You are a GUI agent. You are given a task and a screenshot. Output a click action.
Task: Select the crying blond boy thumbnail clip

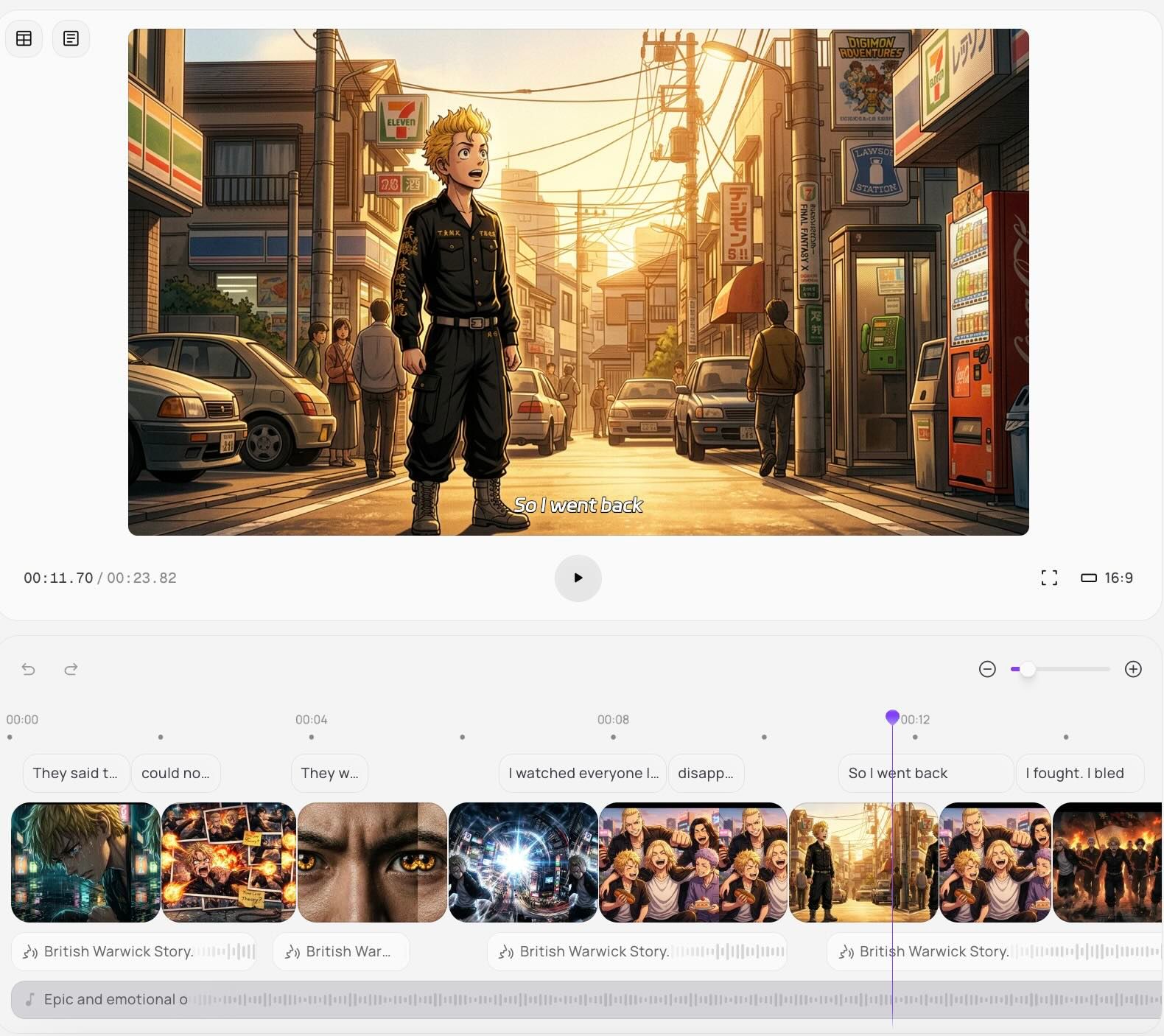[x=85, y=862]
